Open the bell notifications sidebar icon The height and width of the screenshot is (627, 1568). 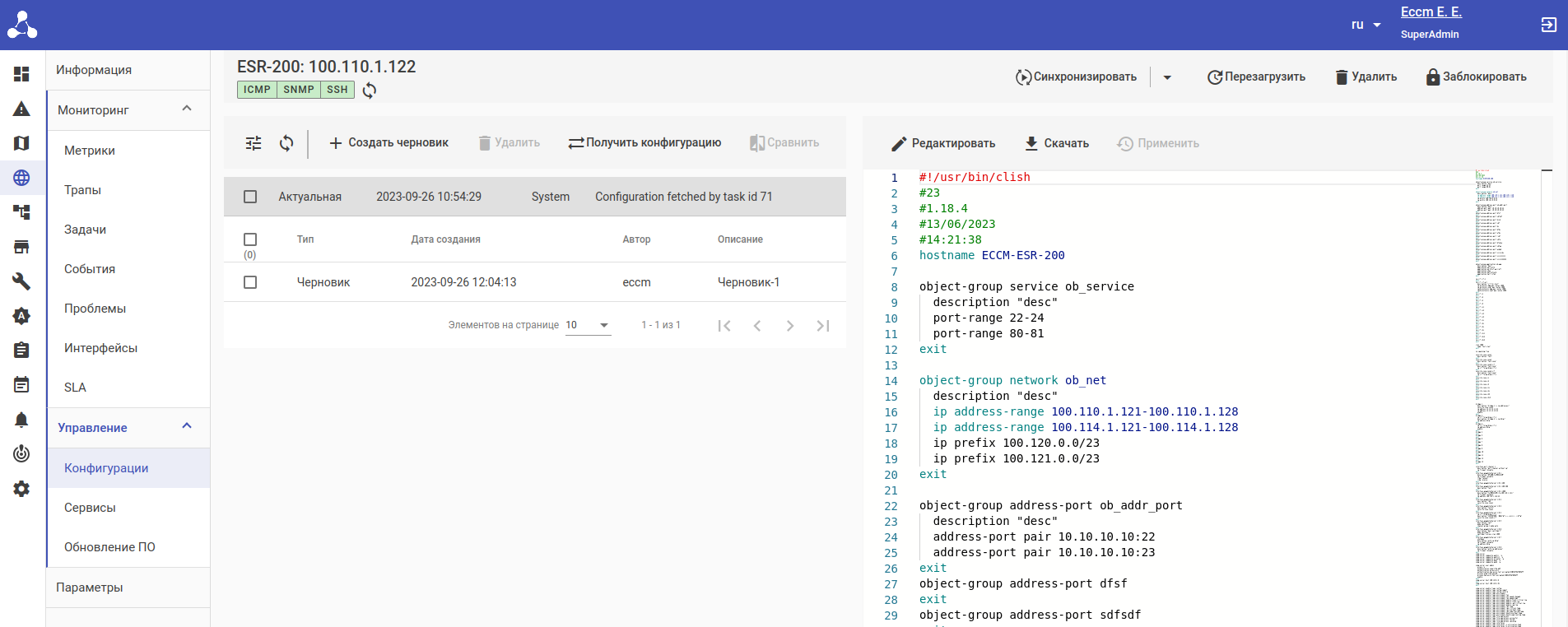21,420
